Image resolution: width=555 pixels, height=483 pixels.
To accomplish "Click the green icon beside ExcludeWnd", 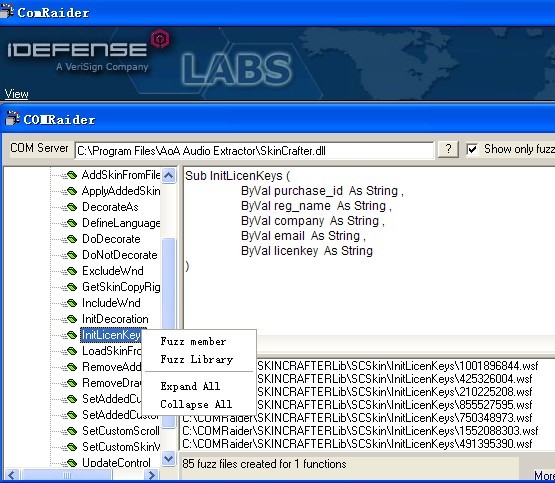I will (x=71, y=271).
